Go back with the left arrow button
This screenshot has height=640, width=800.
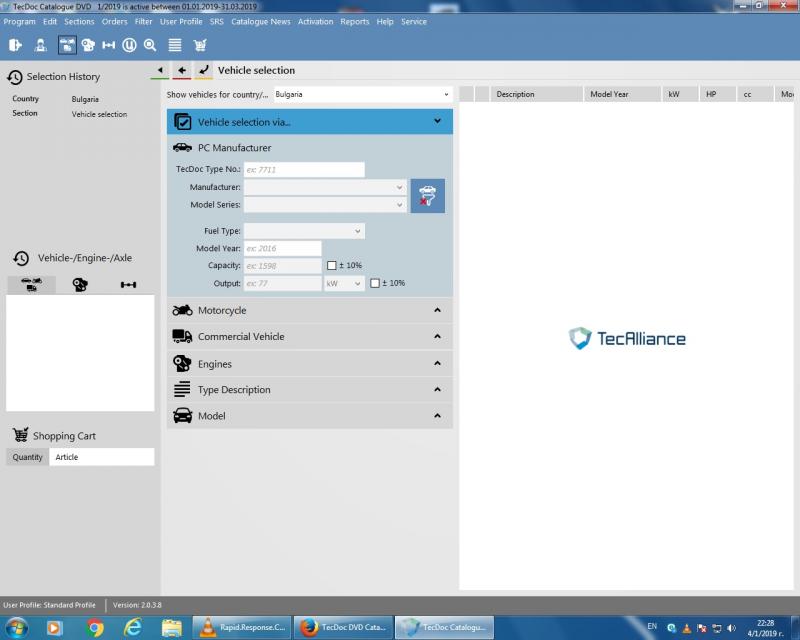pyautogui.click(x=182, y=70)
